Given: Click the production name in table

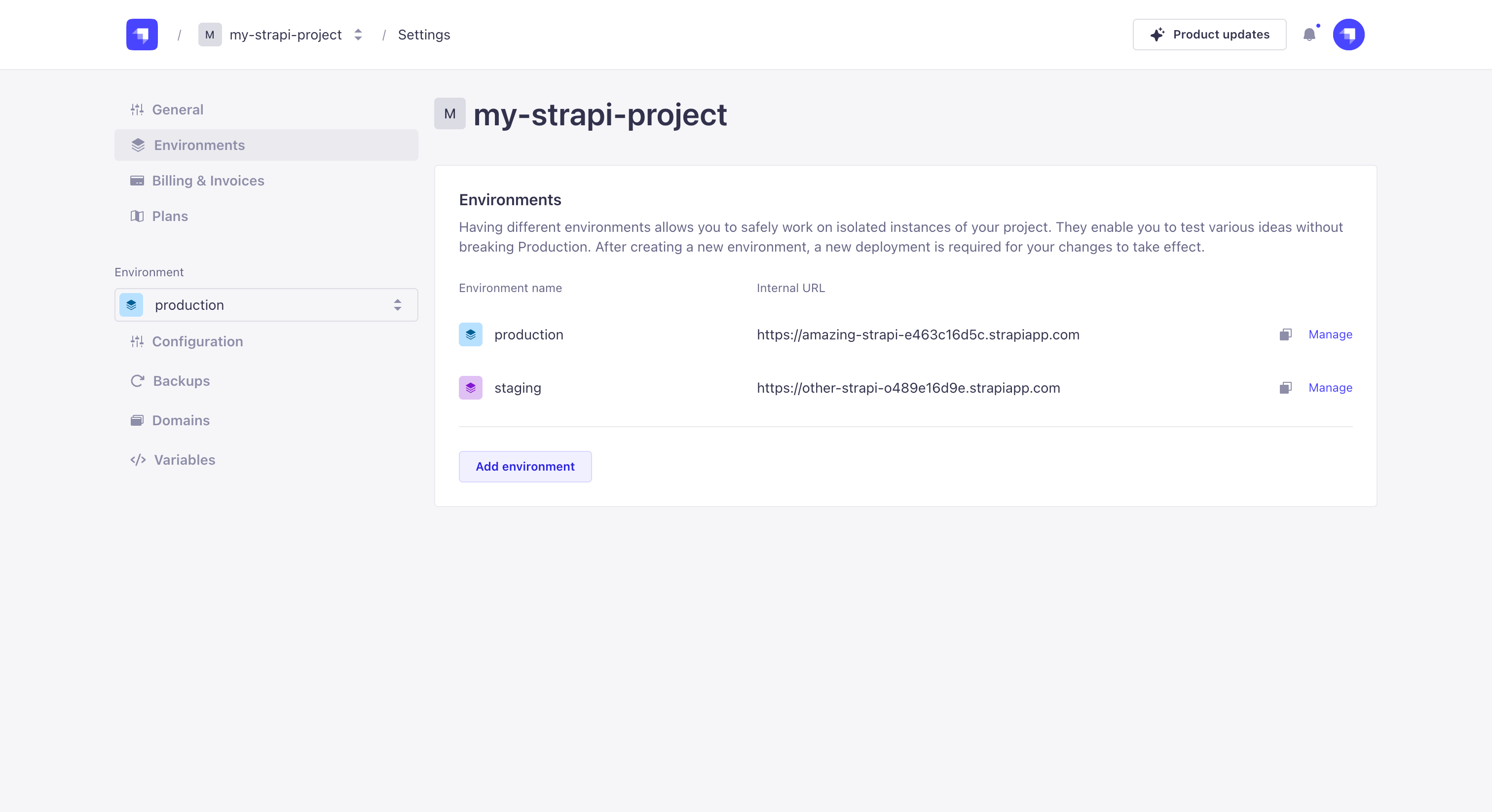Looking at the screenshot, I should [529, 335].
